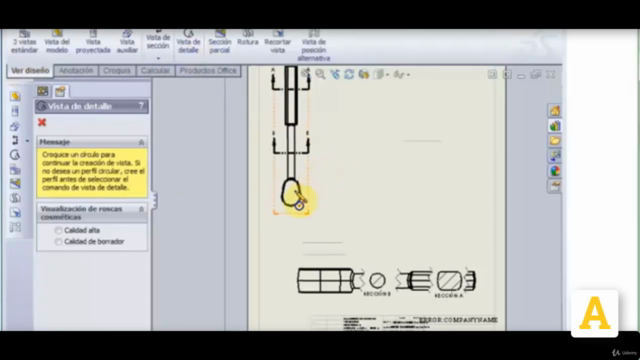Click Zoom to Area magnifier icon
Screen dimensions: 640x360
coord(320,74)
